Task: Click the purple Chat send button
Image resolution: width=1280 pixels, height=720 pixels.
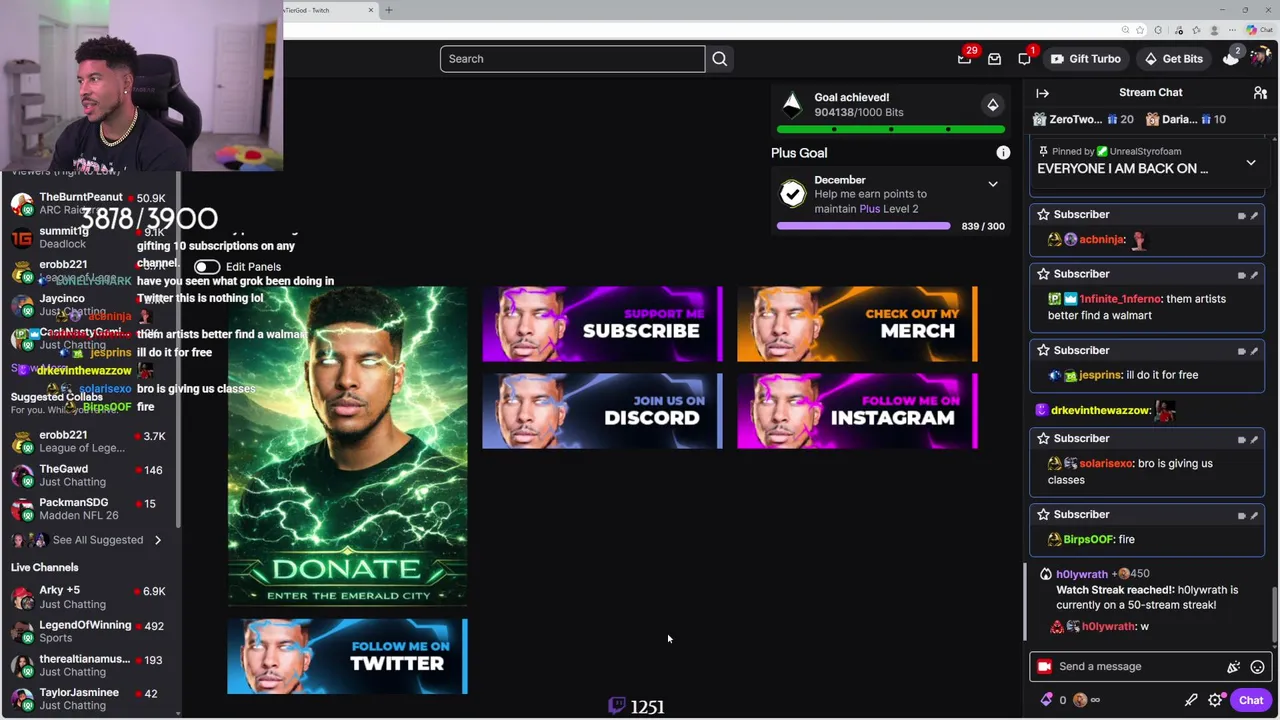Action: pos(1251,700)
